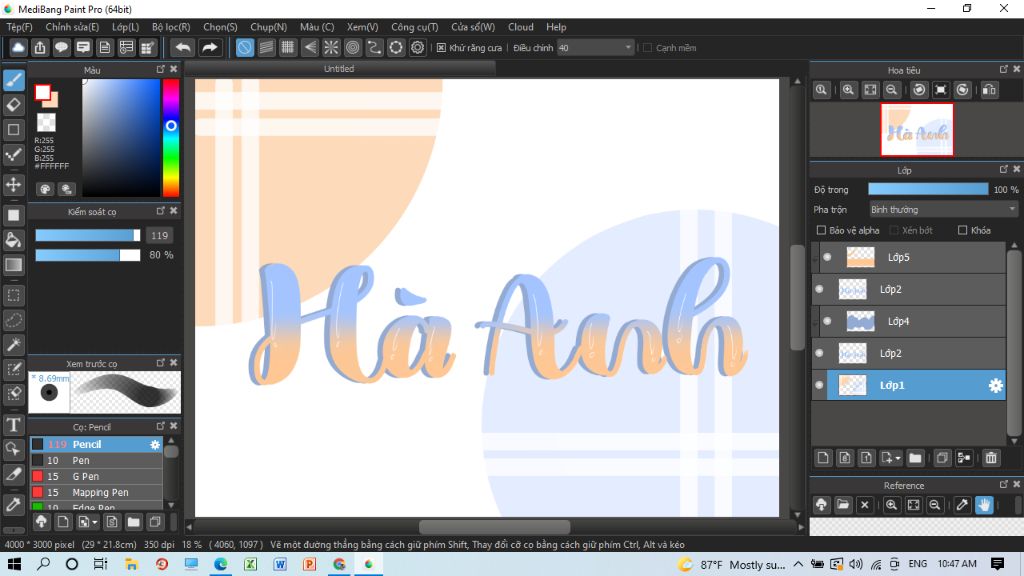Open add-brush dropdown in brush panel
This screenshot has height=576, width=1024.
[x=95, y=522]
